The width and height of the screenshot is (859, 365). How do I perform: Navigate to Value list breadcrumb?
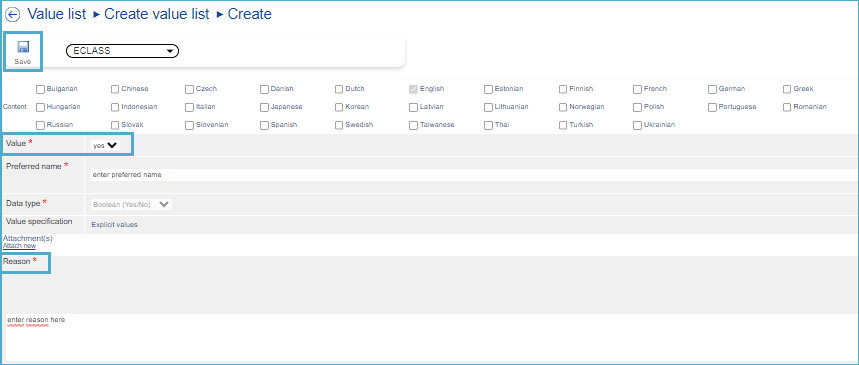point(56,14)
